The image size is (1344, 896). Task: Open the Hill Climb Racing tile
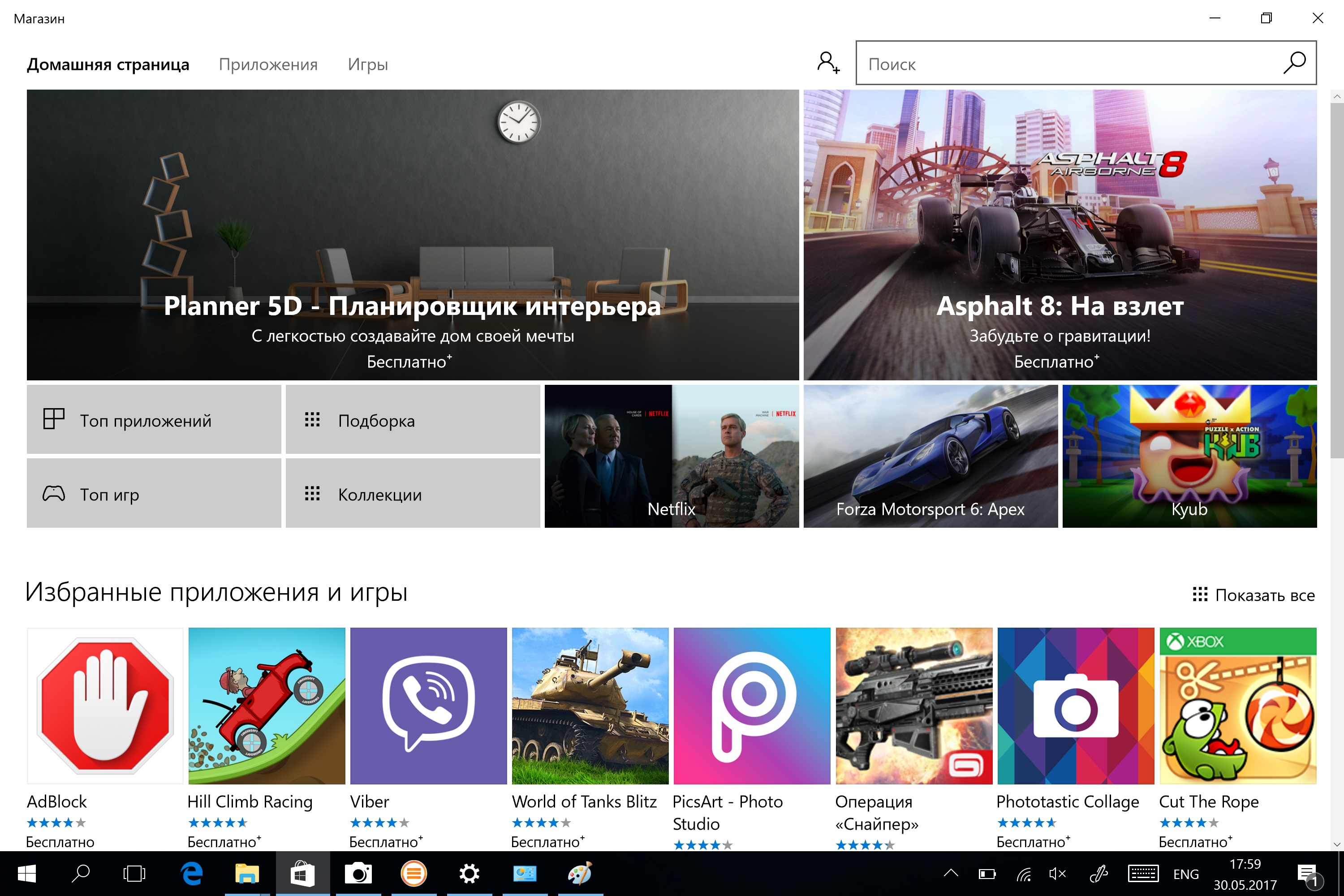(267, 706)
